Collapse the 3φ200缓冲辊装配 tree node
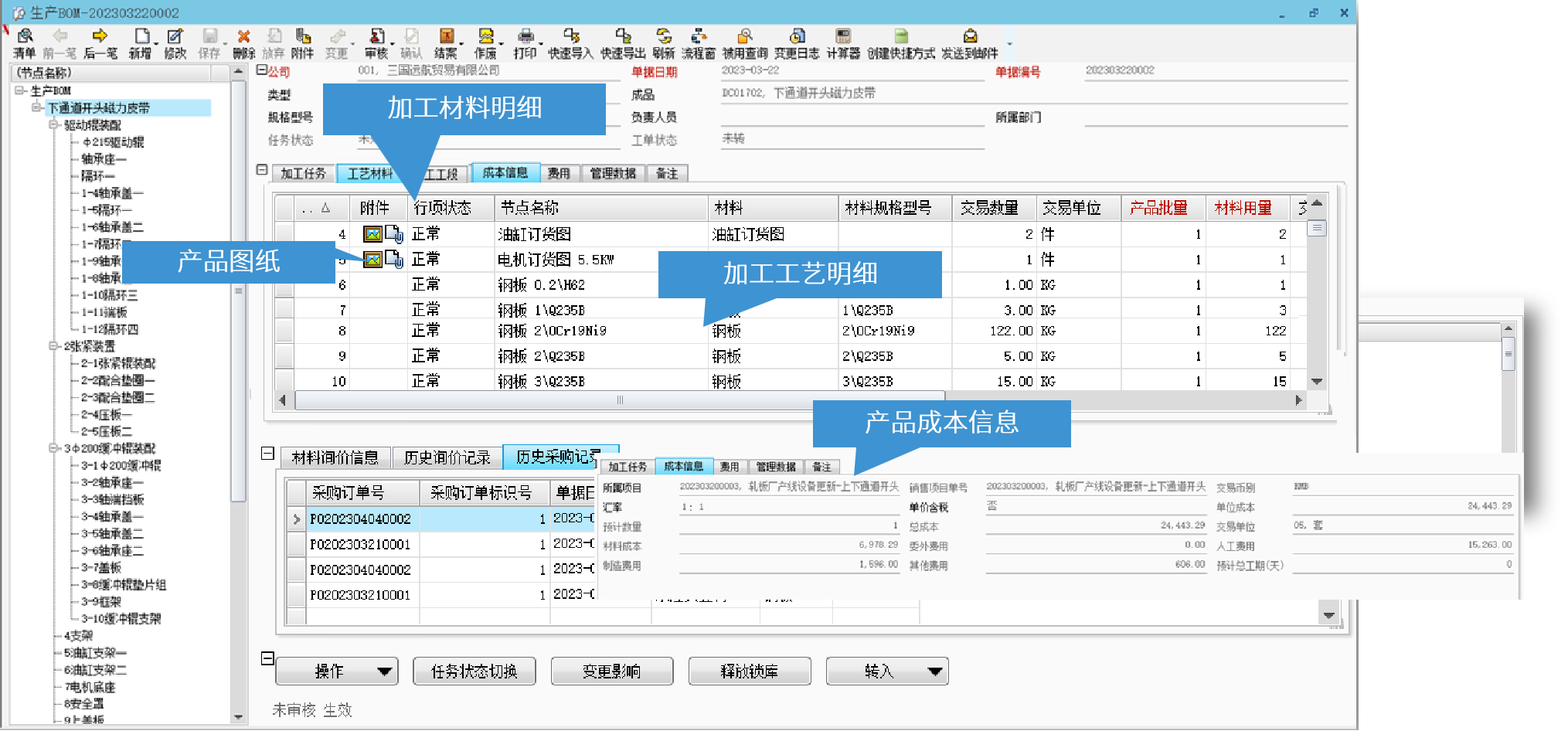 pos(53,447)
